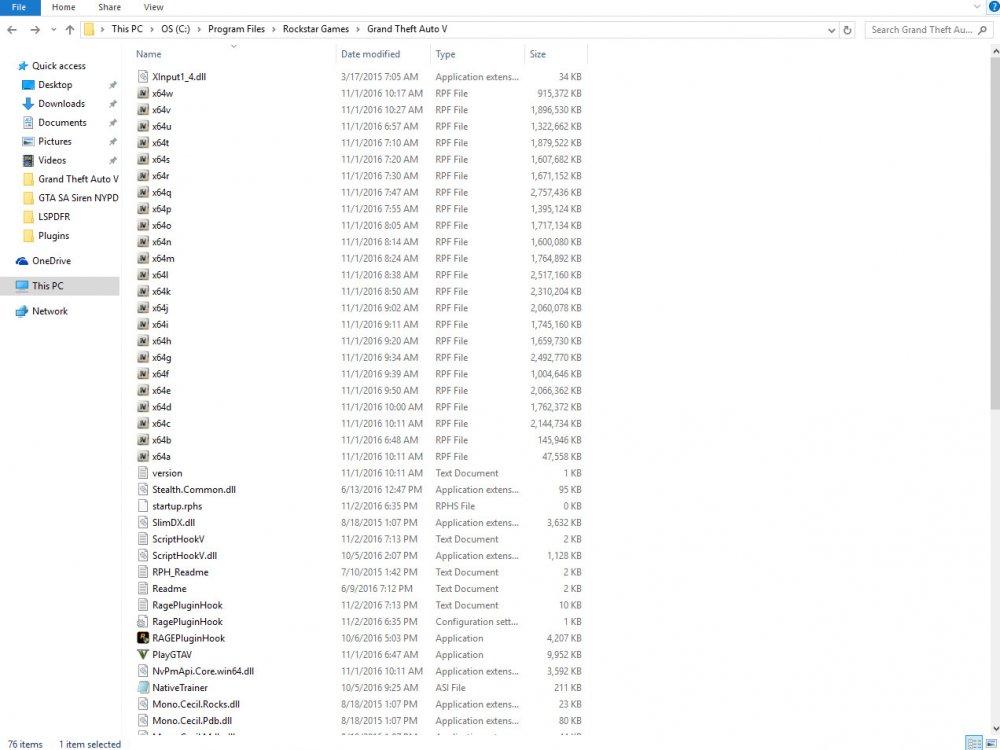Open Desktop in navigation pane
This screenshot has width=1000, height=750.
[x=55, y=85]
